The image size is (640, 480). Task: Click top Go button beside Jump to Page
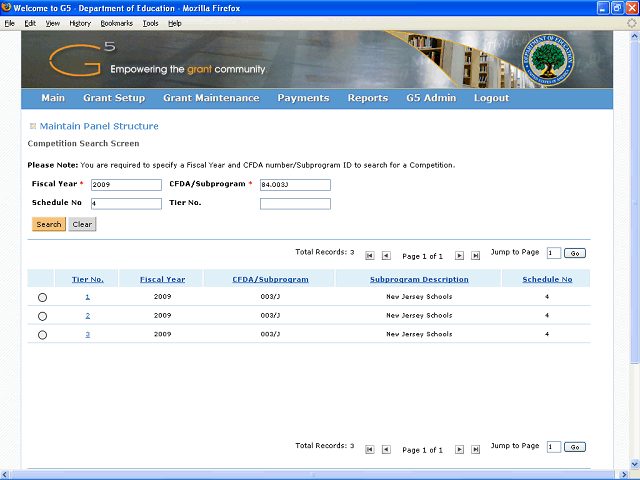click(575, 253)
